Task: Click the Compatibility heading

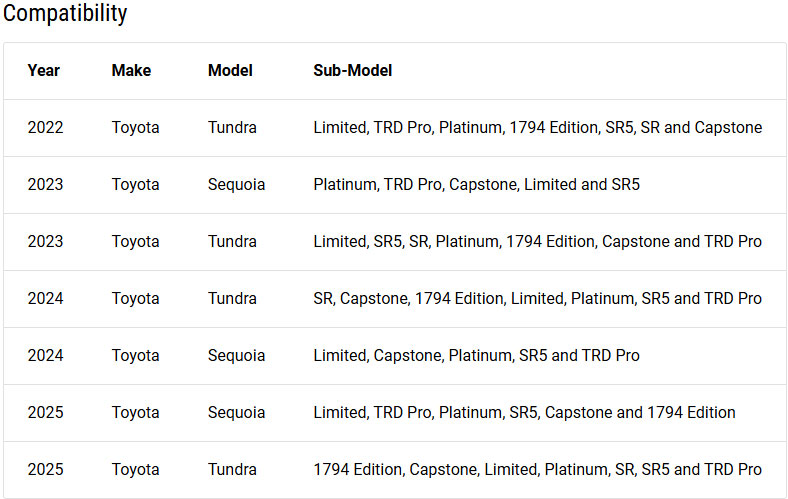Action: point(65,14)
